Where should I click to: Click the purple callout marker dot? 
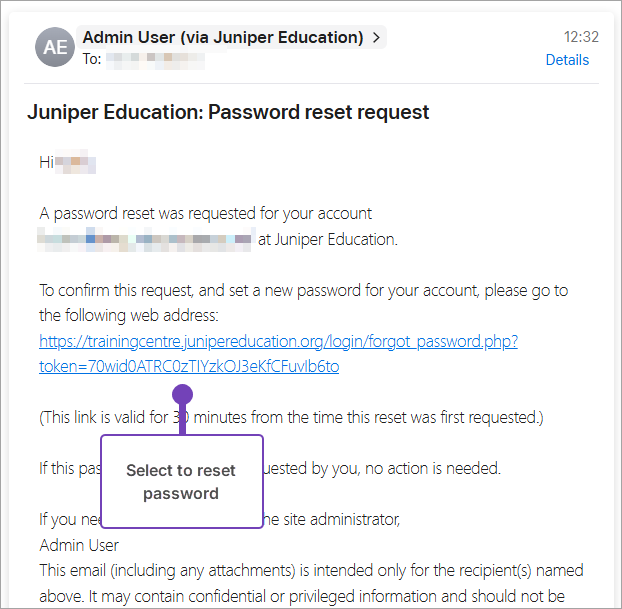(182, 394)
